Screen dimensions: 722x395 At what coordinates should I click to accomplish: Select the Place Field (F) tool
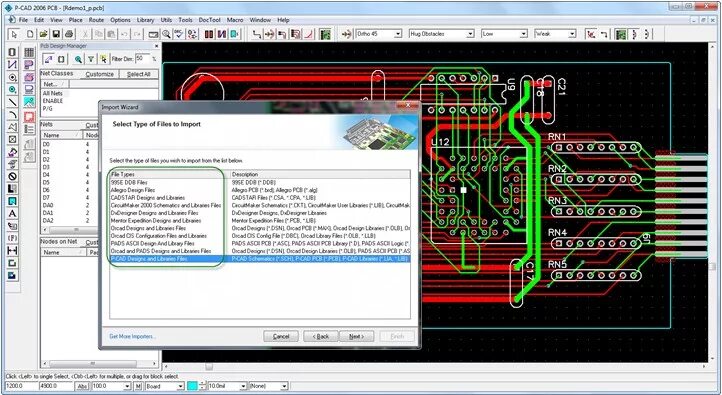12,238
